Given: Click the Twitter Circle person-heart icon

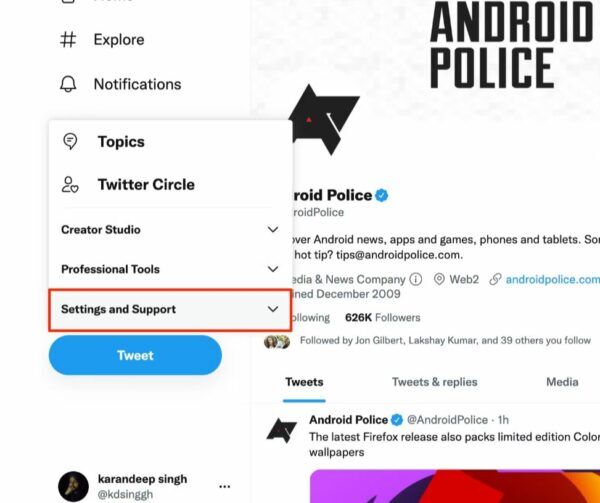Looking at the screenshot, I should (70, 184).
